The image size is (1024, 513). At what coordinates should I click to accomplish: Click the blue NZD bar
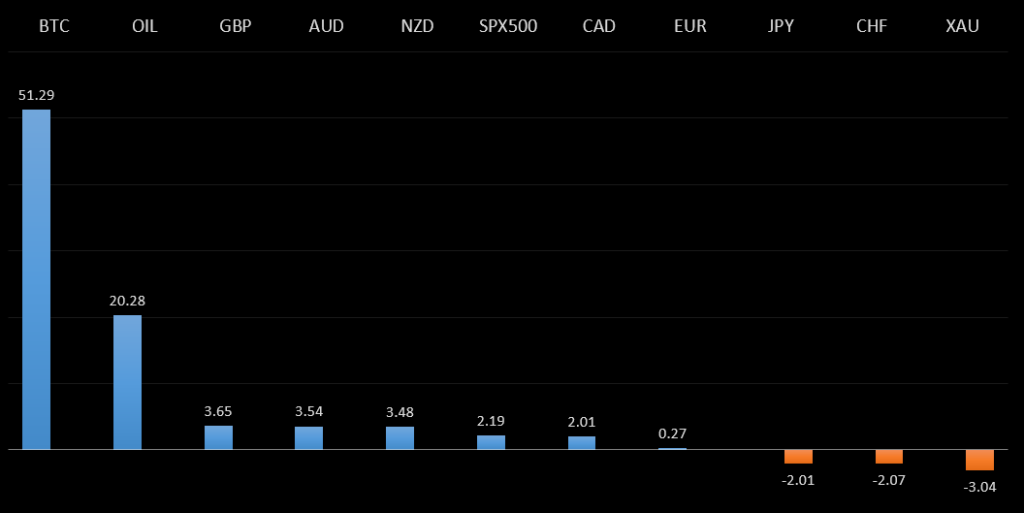400,438
